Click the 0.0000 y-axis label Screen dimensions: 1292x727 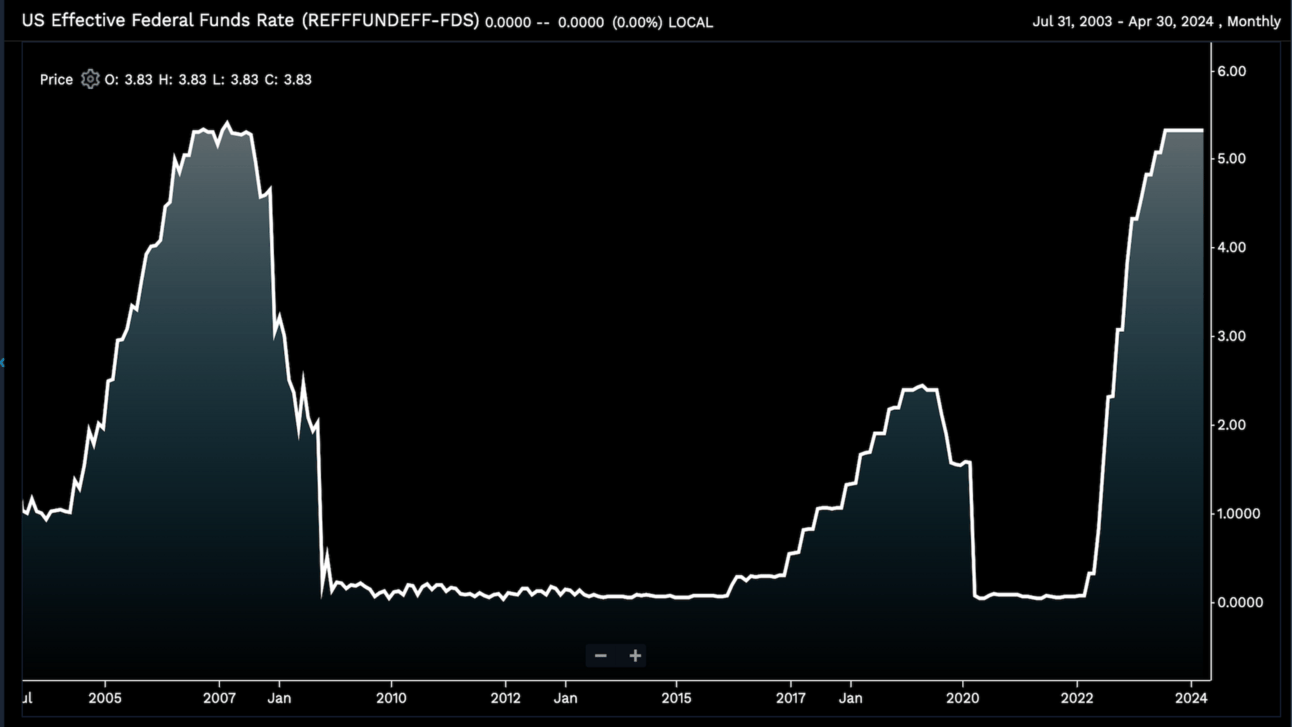coord(1238,602)
